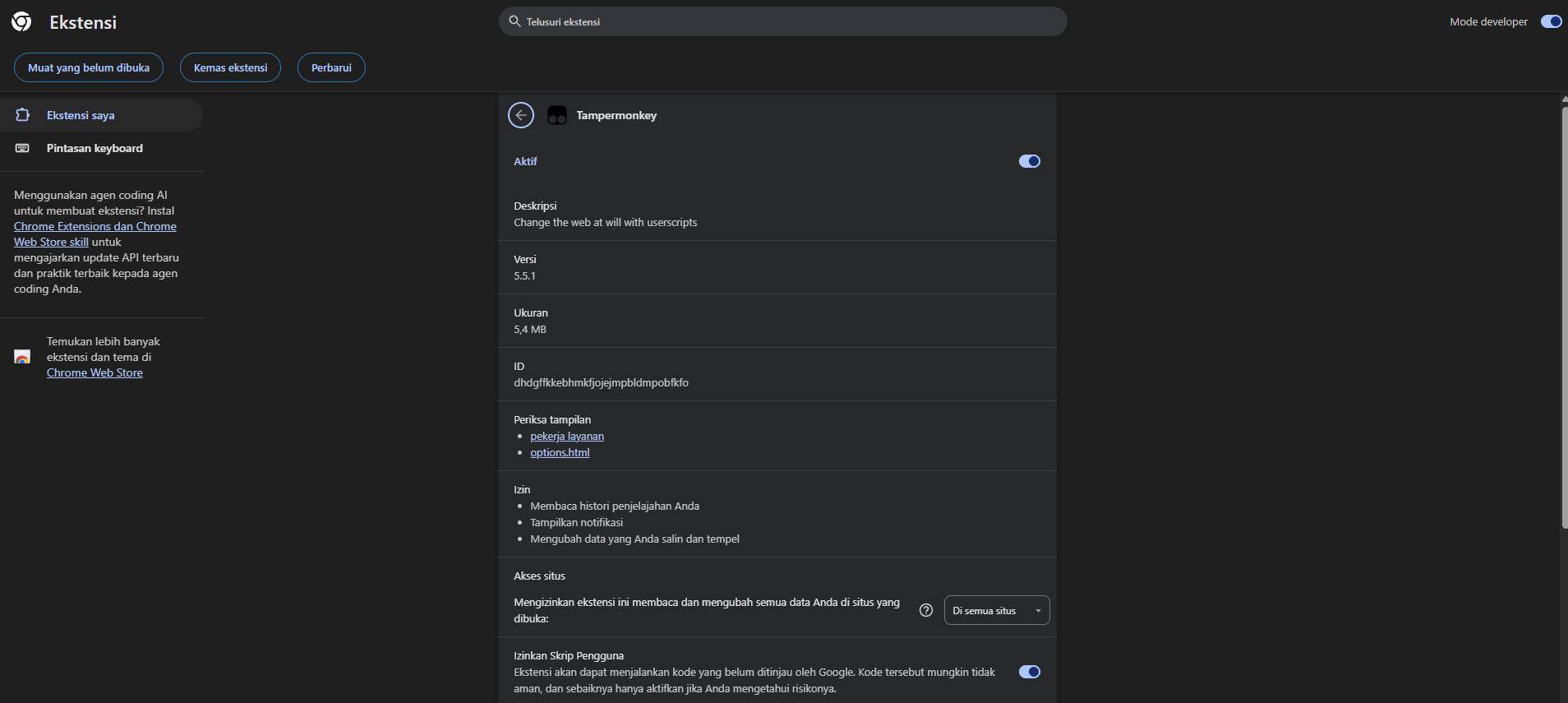Open the Di semua situs dropdown
The image size is (1568, 703).
pyautogui.click(x=997, y=610)
